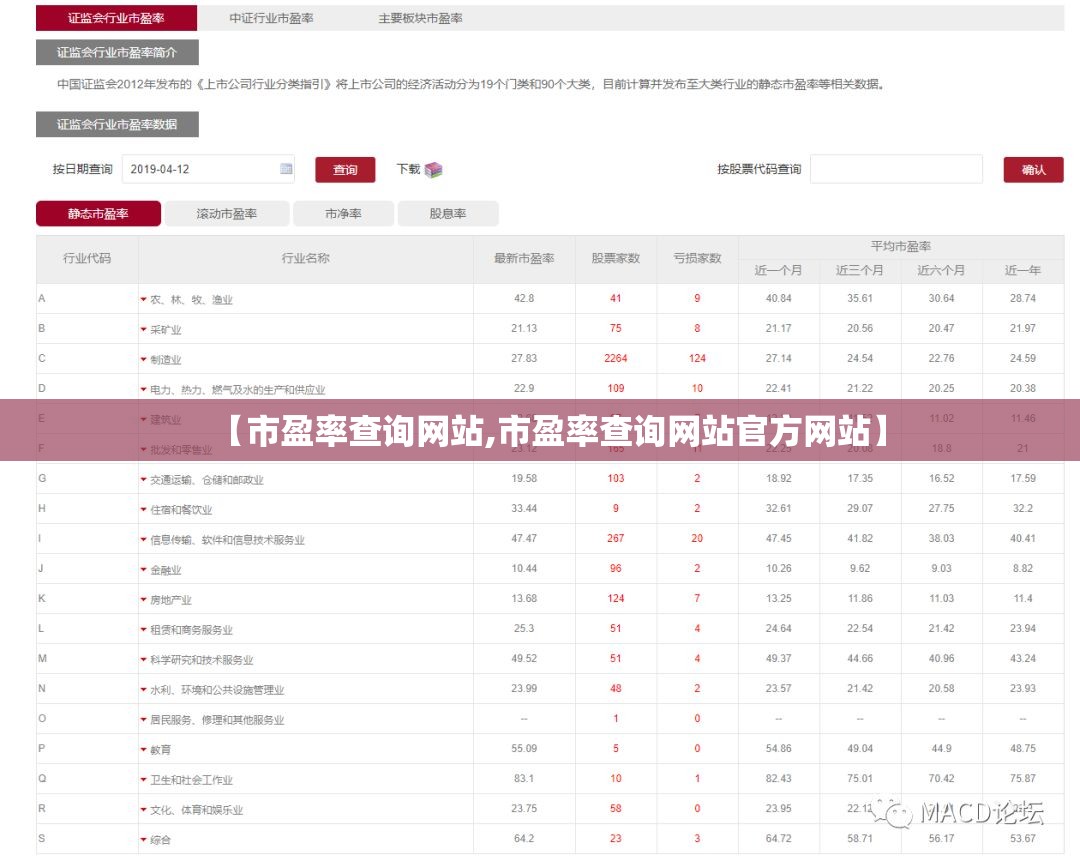Screen dimensions: 1080x861
Task: Focus the date input showing 2019-04-12
Action: (x=208, y=169)
